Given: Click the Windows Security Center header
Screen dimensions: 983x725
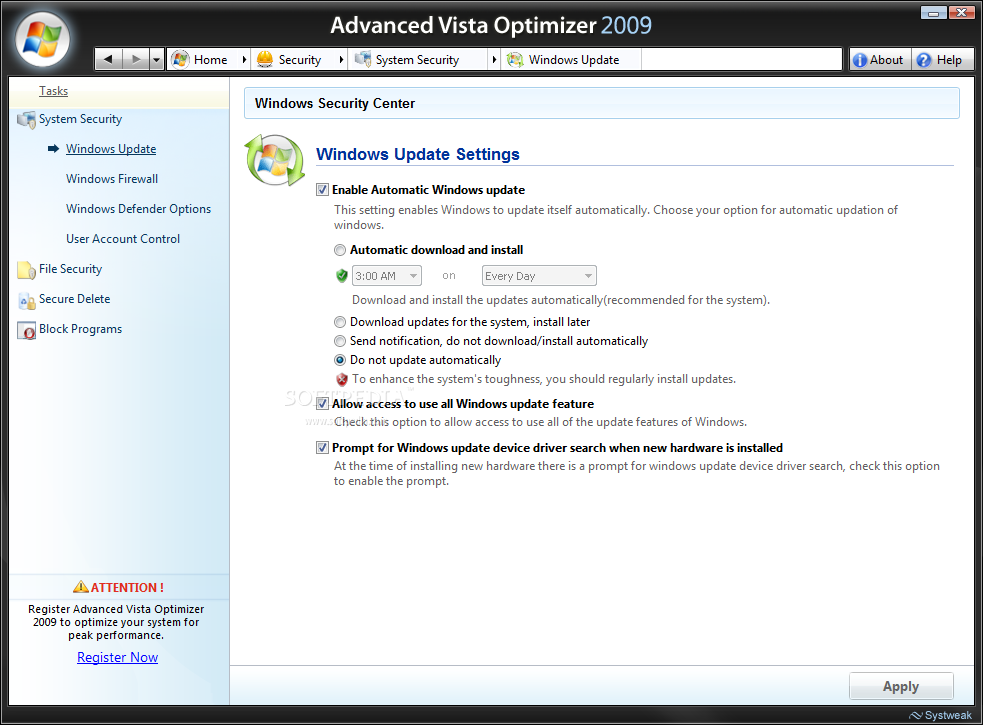Looking at the screenshot, I should pyautogui.click(x=335, y=103).
